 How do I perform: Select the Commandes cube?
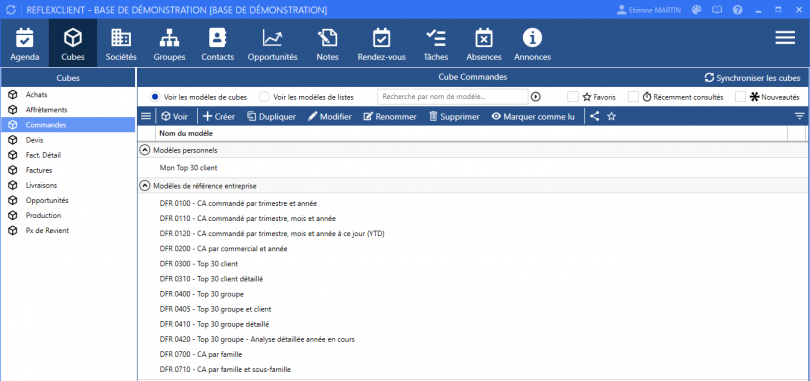[x=68, y=124]
